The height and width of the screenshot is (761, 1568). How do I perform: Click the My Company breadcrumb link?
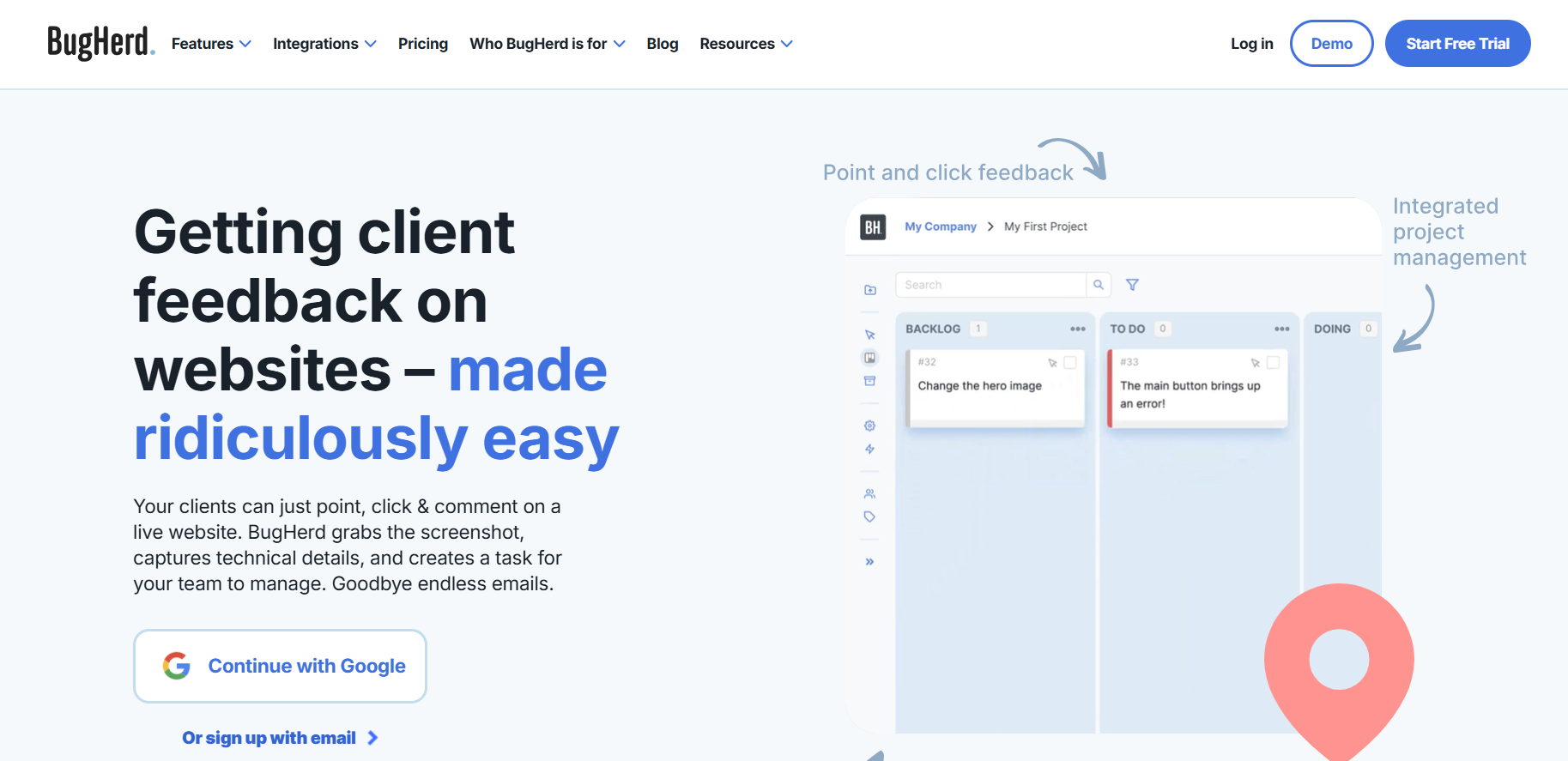click(941, 226)
